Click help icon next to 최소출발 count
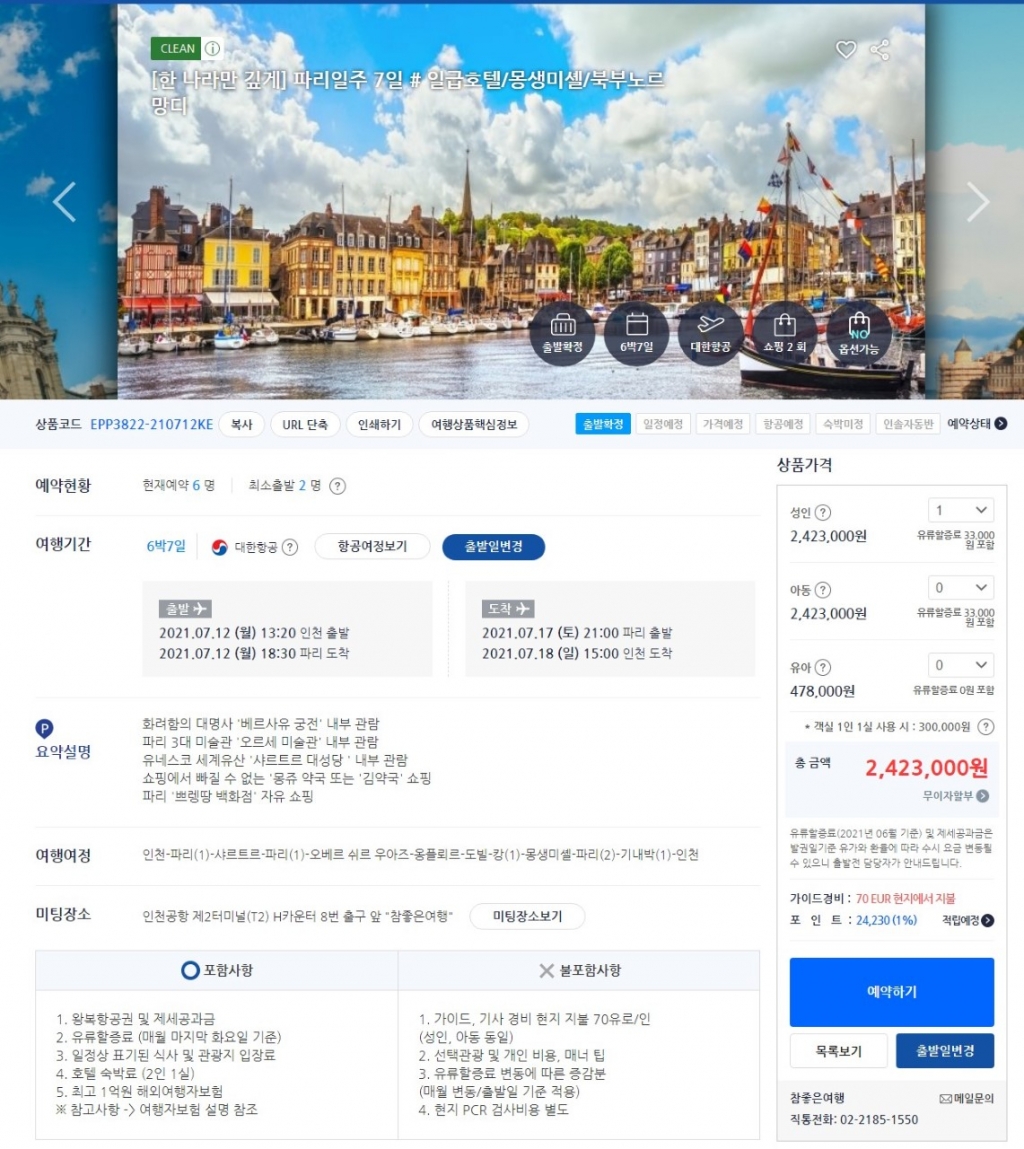The height and width of the screenshot is (1149, 1024). coord(338,486)
